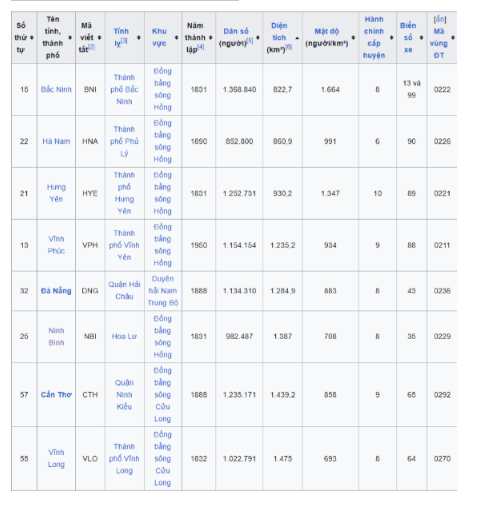Open footnote reference [5] on Dân số
Viewport: 496px width, 506px height.
coord(250,41)
